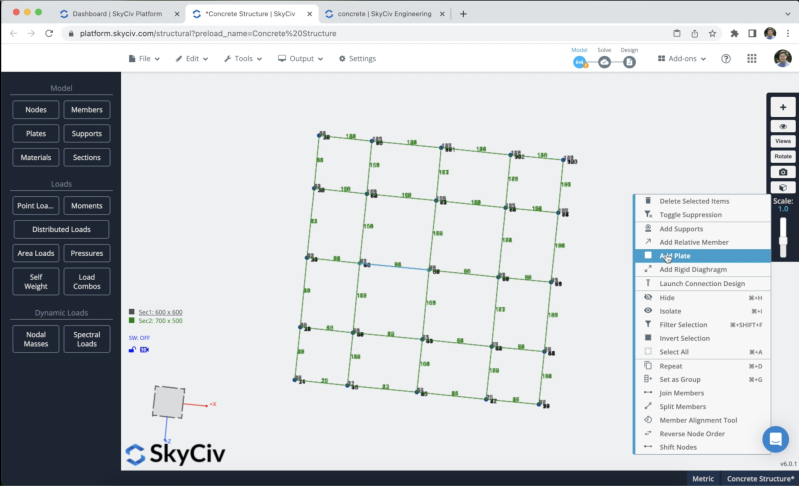Open the Nodes panel

(x=36, y=110)
